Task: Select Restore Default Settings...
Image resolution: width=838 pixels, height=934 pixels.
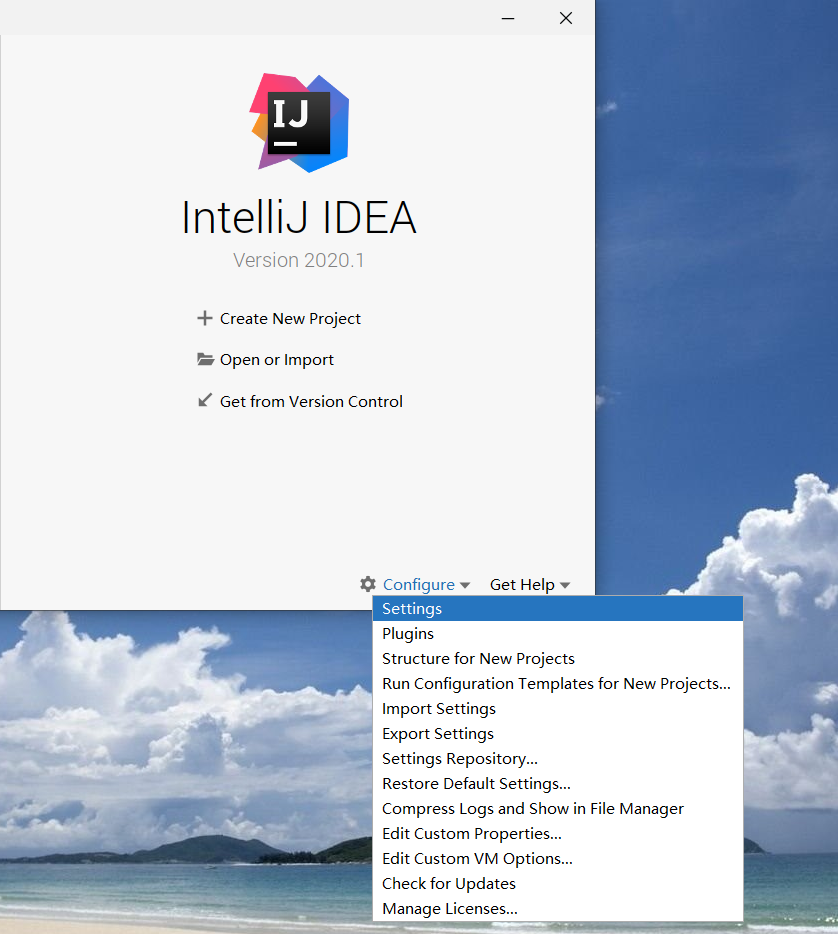Action: click(x=557, y=784)
